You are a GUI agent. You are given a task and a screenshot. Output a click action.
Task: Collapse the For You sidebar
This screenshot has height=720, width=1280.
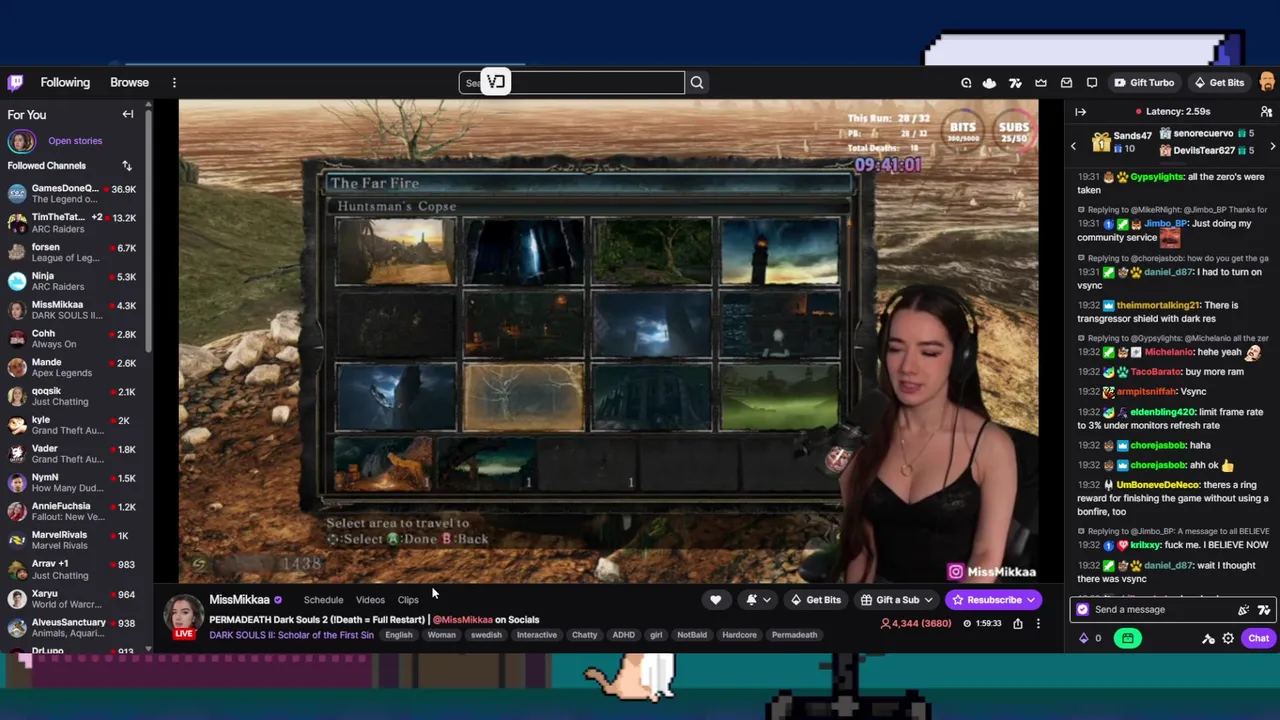pos(128,114)
